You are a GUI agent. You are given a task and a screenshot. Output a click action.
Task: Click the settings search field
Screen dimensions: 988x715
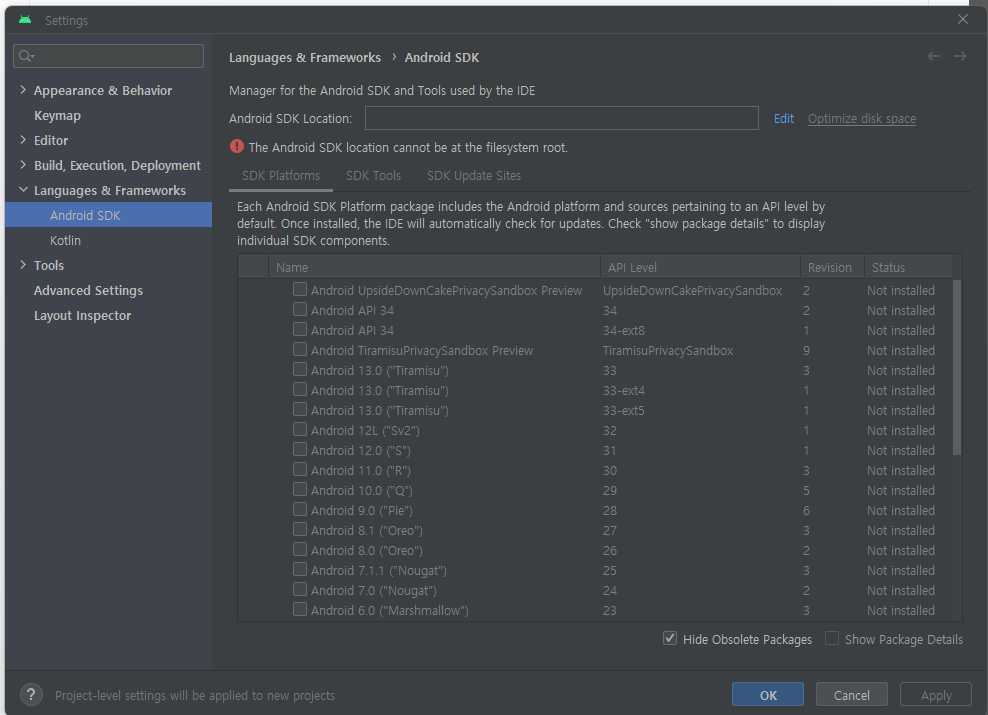(x=108, y=56)
